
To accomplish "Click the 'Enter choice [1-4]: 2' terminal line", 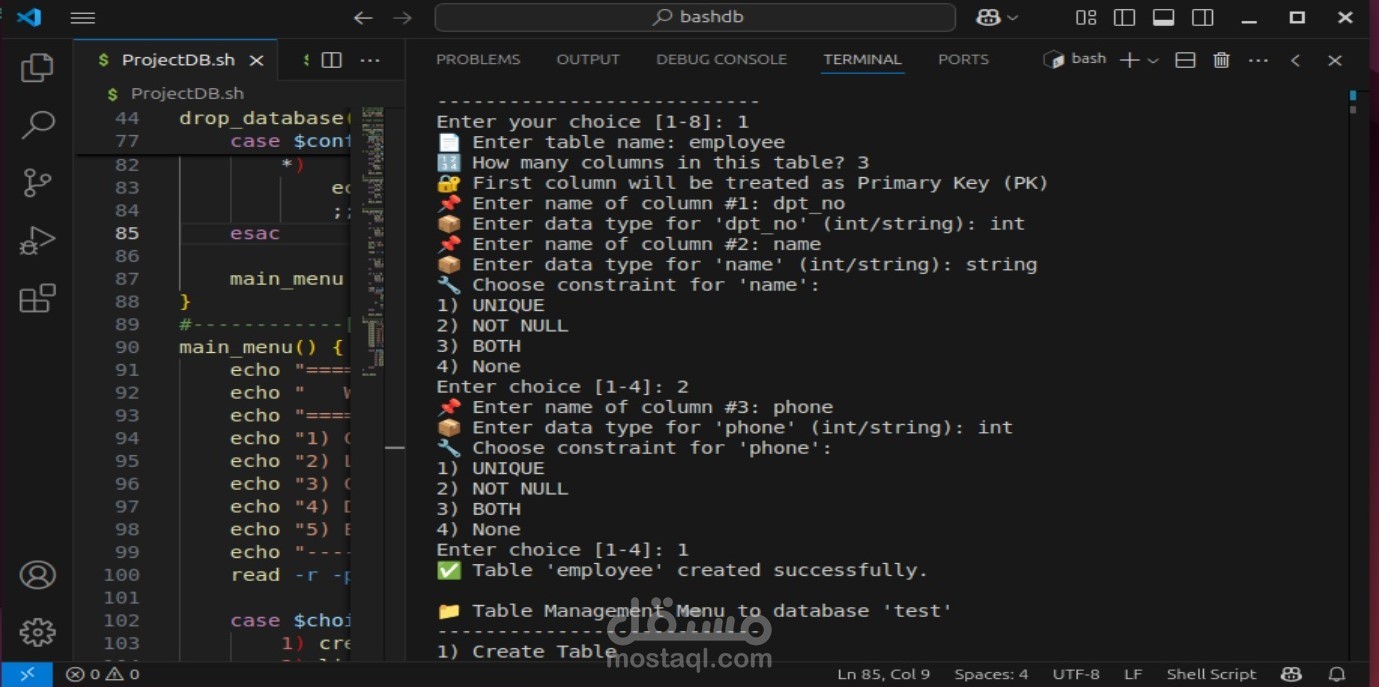I will pos(563,387).
